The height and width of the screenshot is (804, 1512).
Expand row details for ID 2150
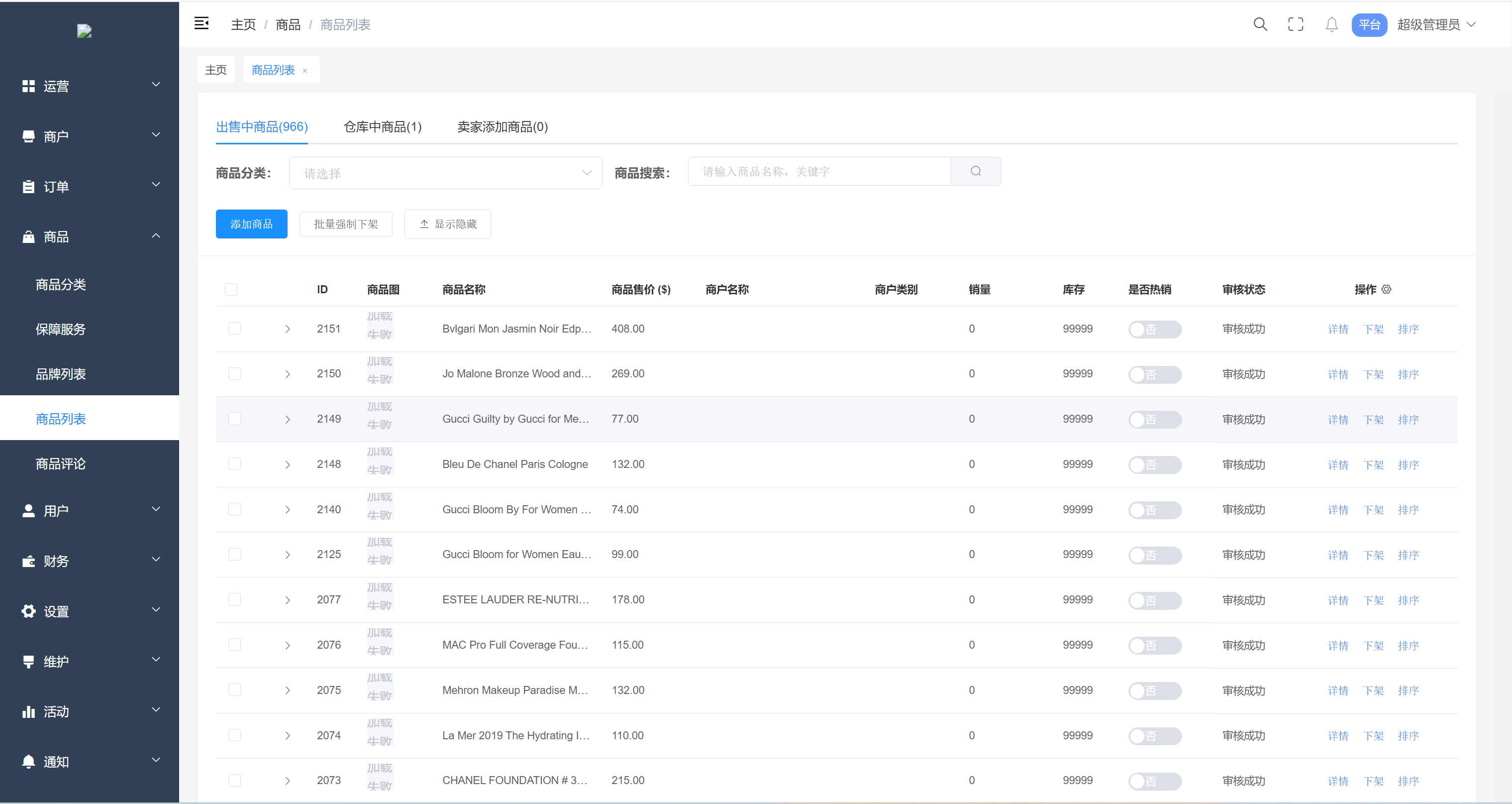tap(288, 374)
